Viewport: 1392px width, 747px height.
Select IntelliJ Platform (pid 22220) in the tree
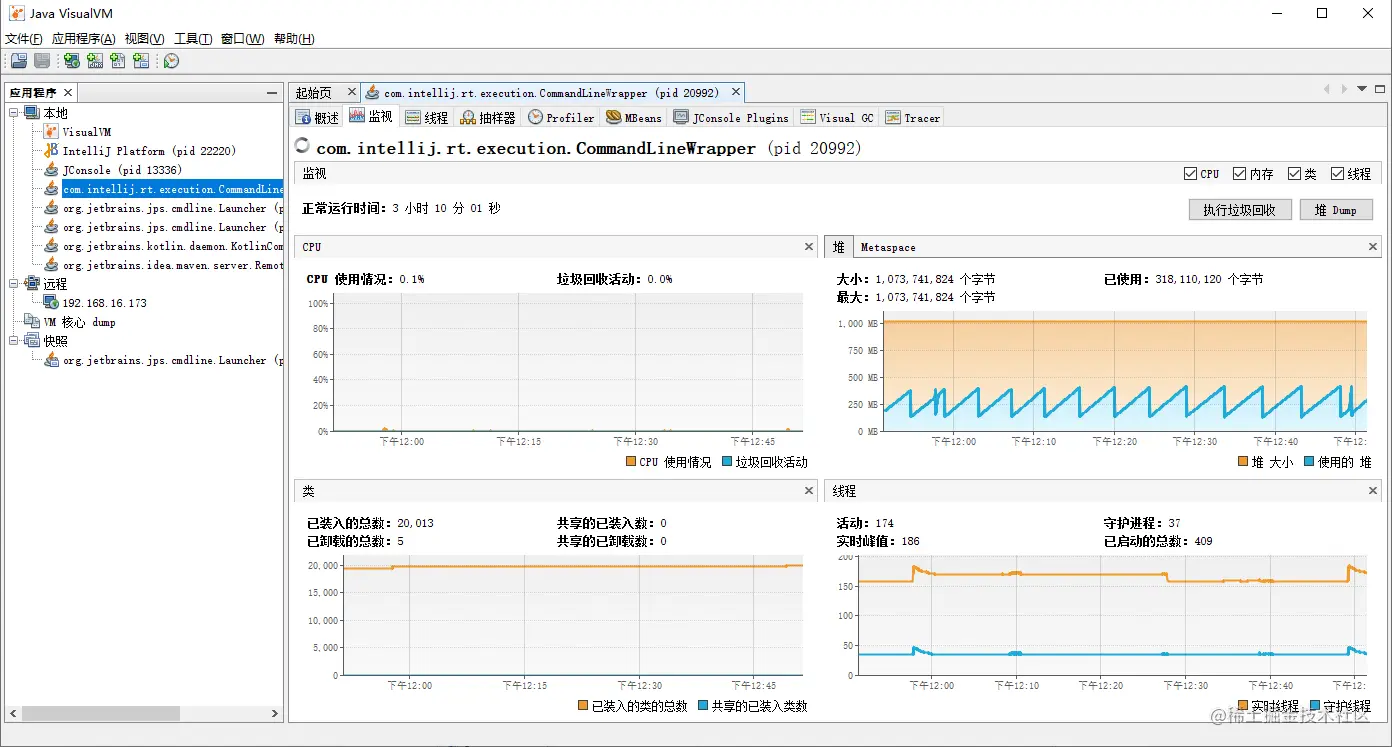point(149,151)
